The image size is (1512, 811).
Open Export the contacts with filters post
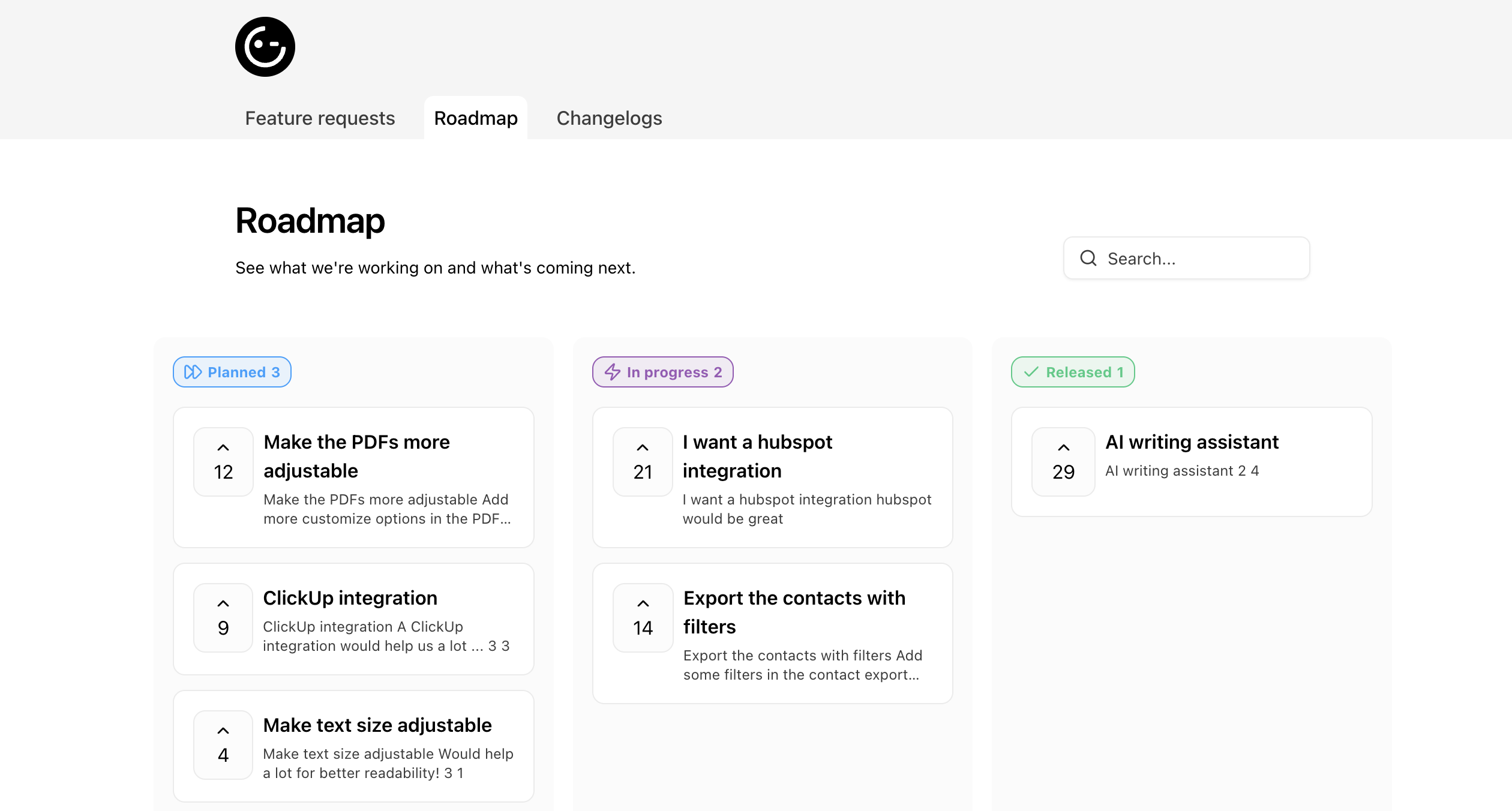point(794,612)
